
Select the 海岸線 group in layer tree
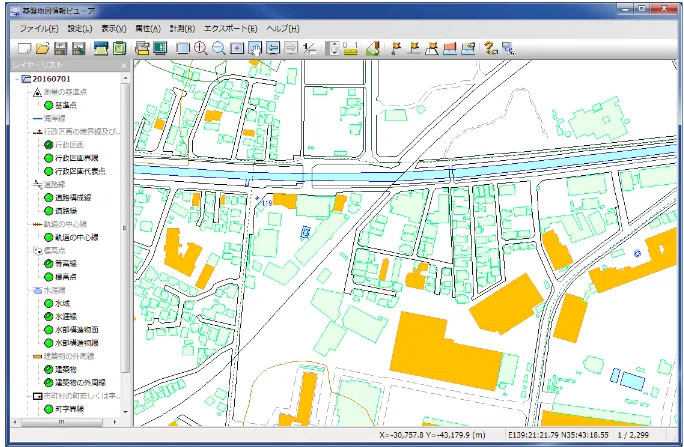pyautogui.click(x=55, y=118)
